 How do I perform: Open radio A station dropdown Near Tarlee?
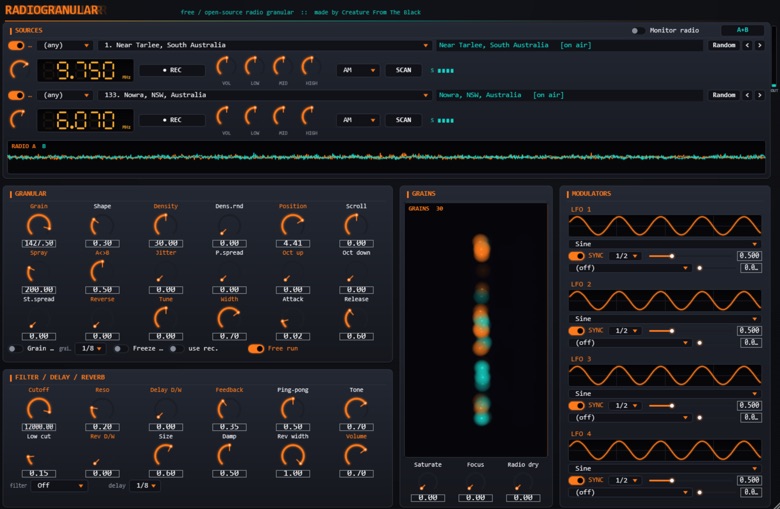265,45
